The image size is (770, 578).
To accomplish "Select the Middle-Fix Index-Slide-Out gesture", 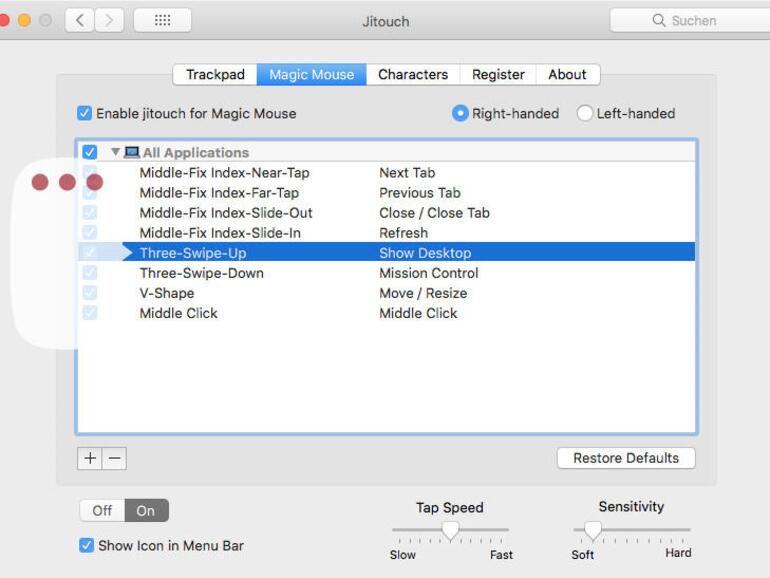I will pyautogui.click(x=226, y=213).
